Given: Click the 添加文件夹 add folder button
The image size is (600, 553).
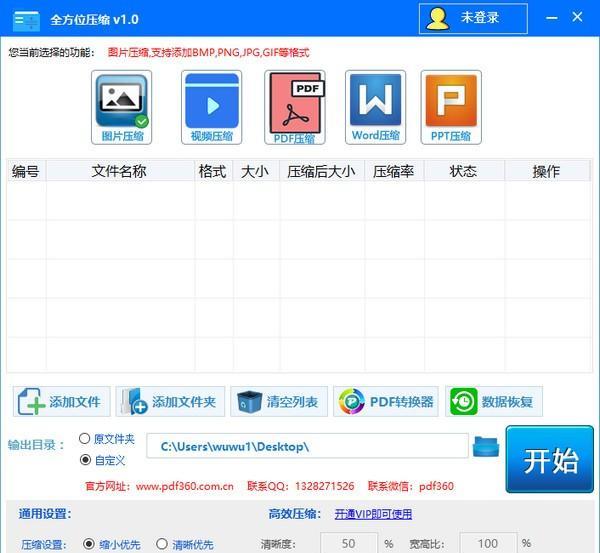Looking at the screenshot, I should coord(170,401).
